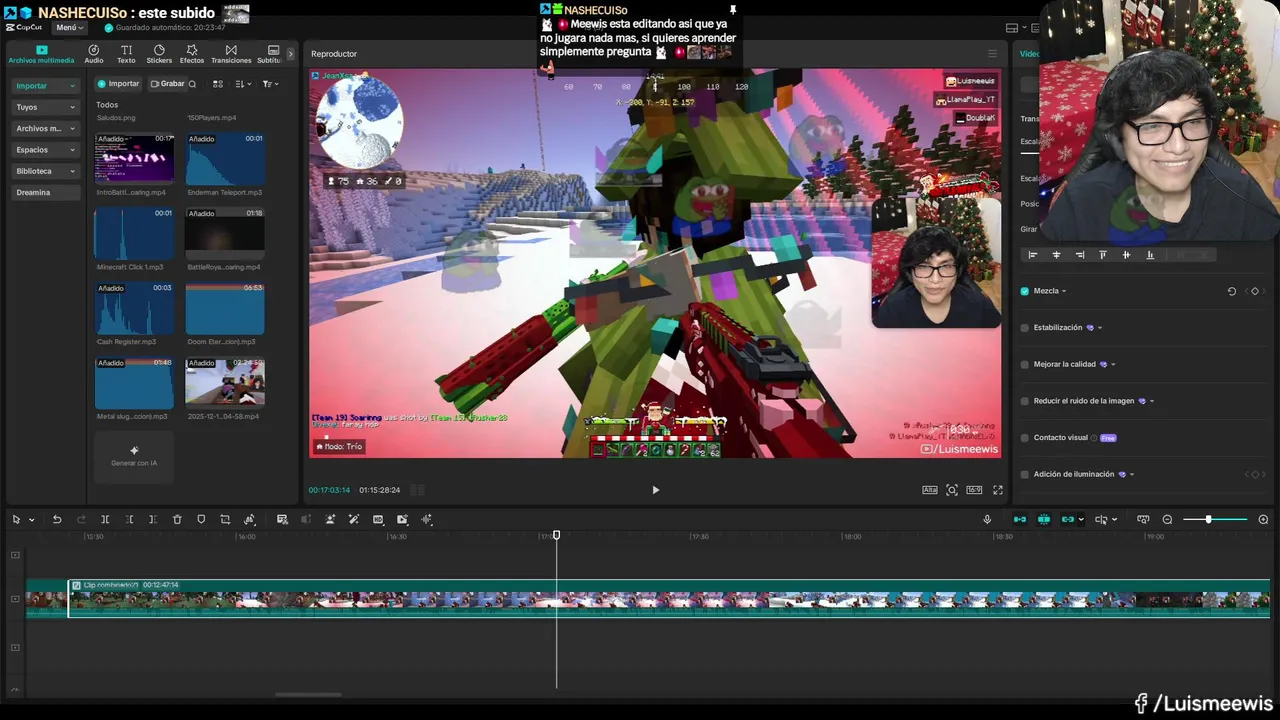Viewport: 1280px width, 720px height.
Task: Click the marker shield icon in timeline toolbar
Action: click(x=201, y=519)
